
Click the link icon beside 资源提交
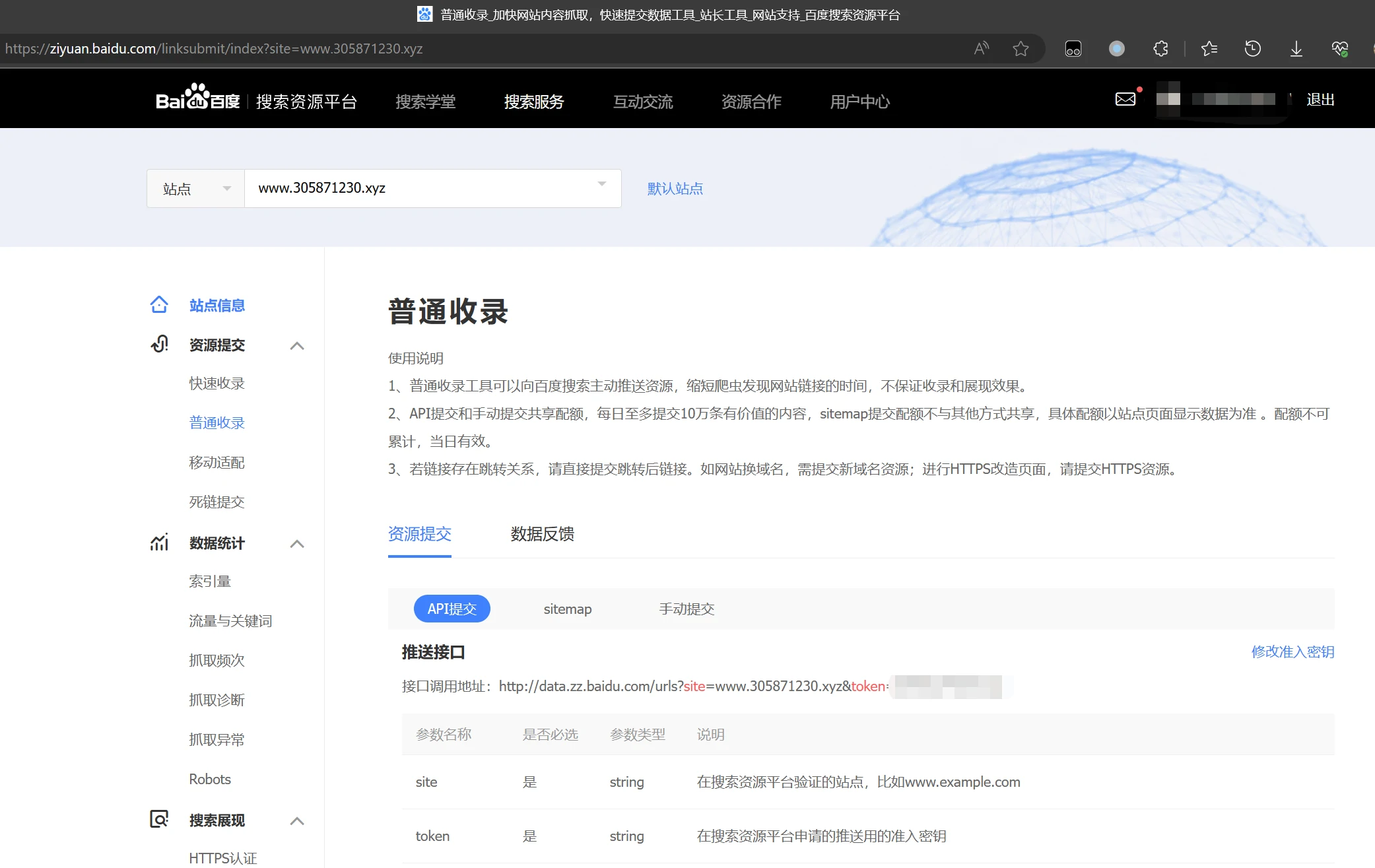[159, 345]
